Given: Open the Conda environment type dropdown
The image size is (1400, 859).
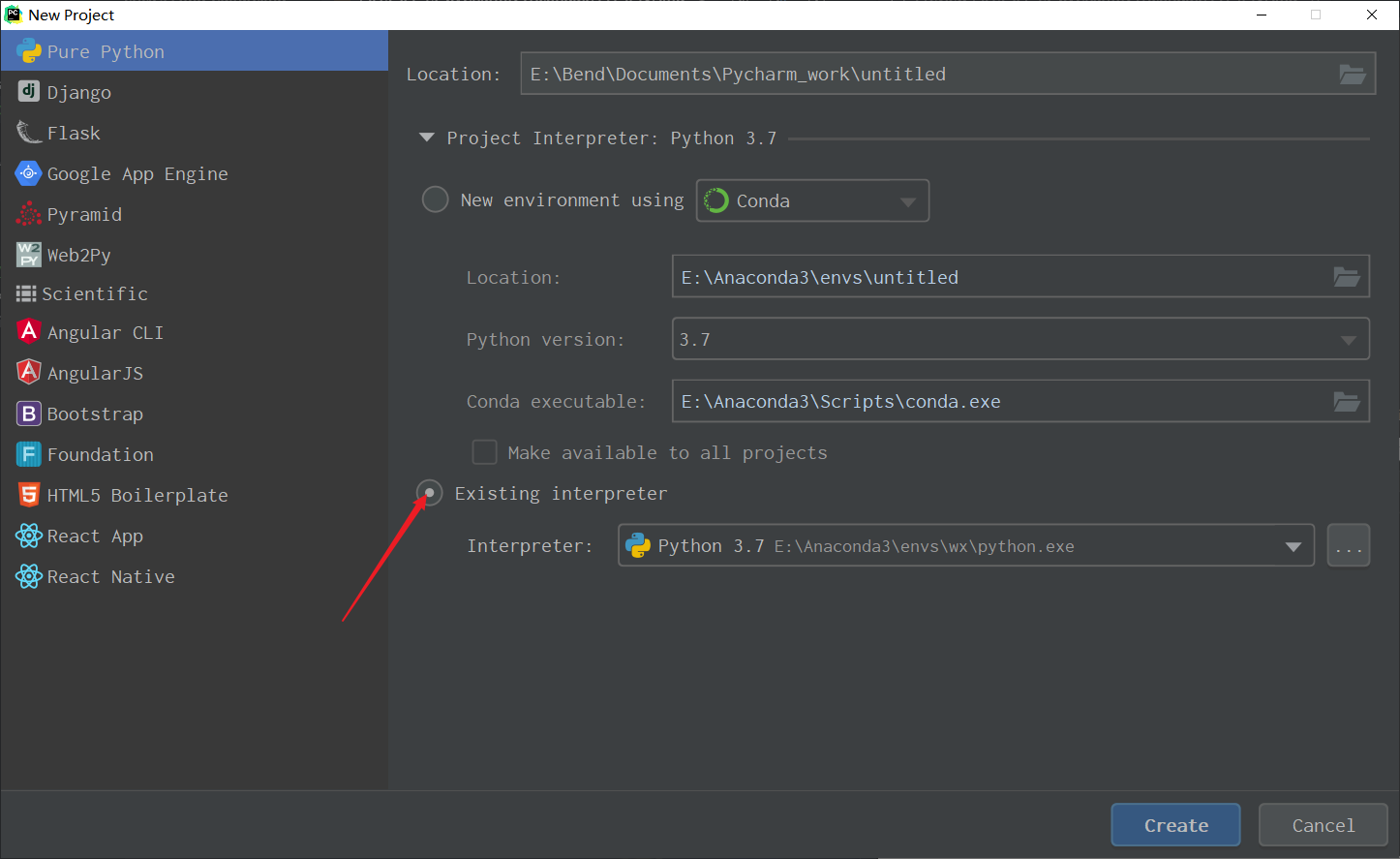Looking at the screenshot, I should 812,200.
